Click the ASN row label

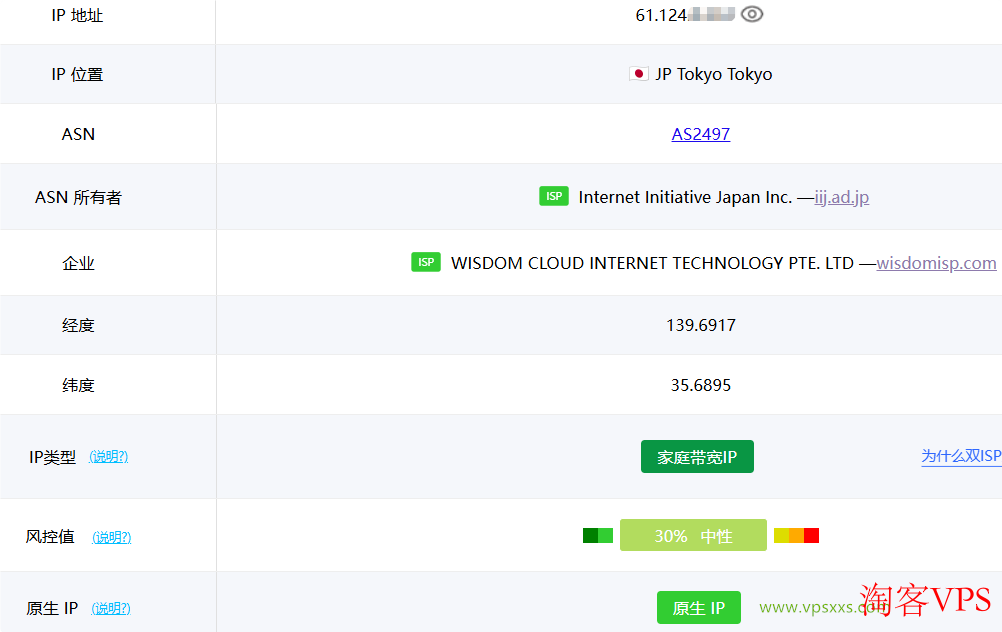[78, 134]
